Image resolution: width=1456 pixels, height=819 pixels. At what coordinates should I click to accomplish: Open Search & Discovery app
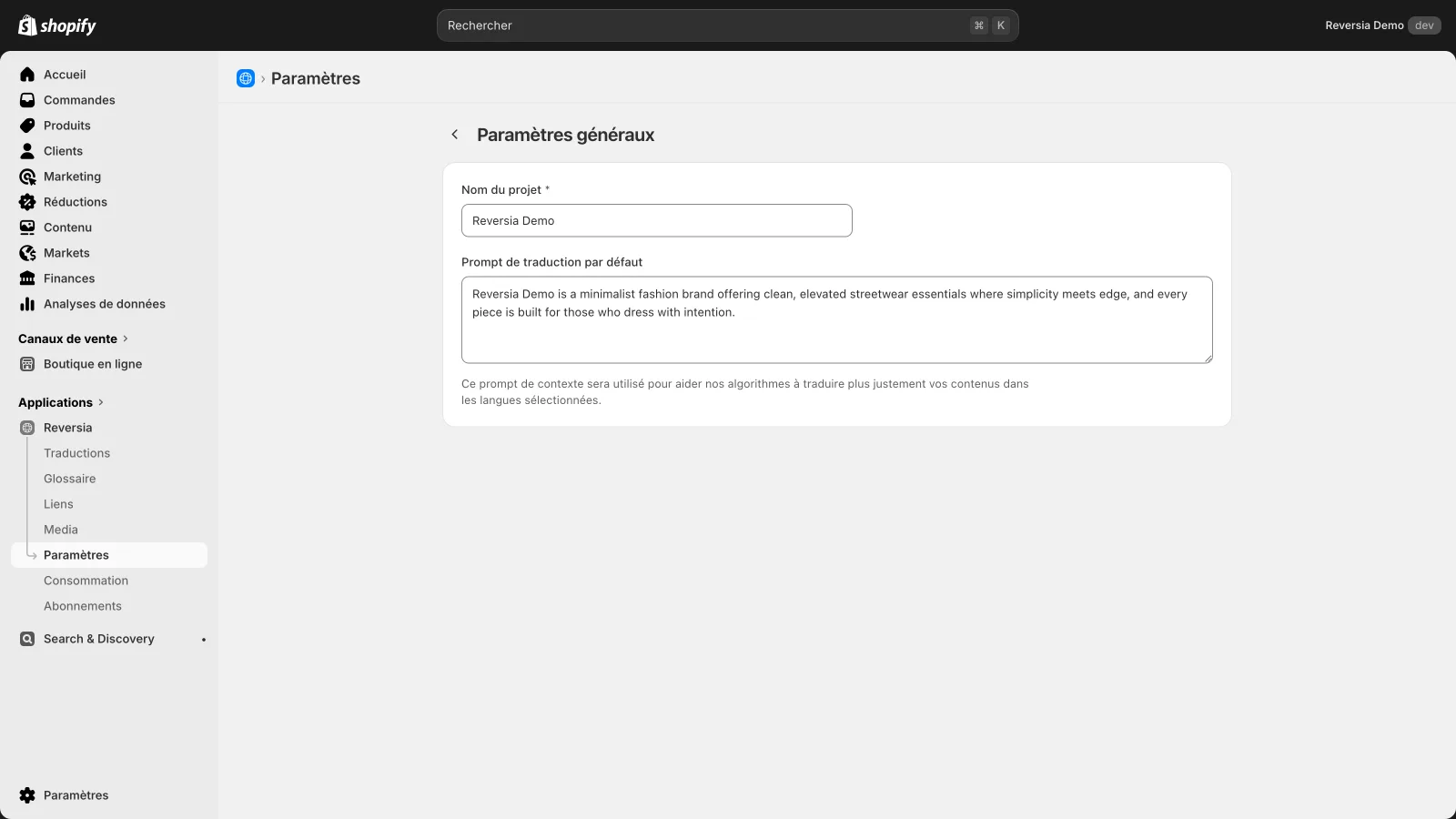point(99,639)
